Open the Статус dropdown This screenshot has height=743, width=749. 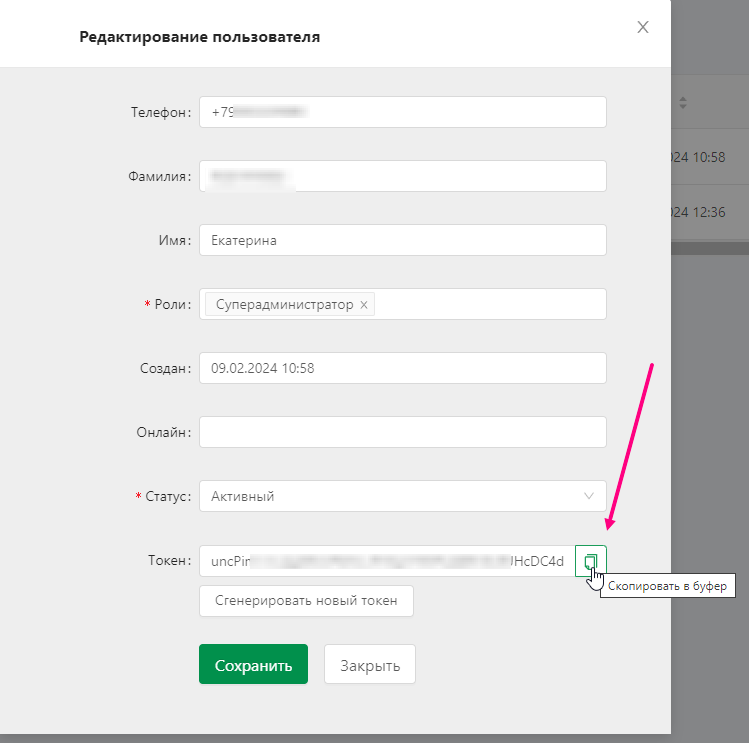pyautogui.click(x=403, y=496)
